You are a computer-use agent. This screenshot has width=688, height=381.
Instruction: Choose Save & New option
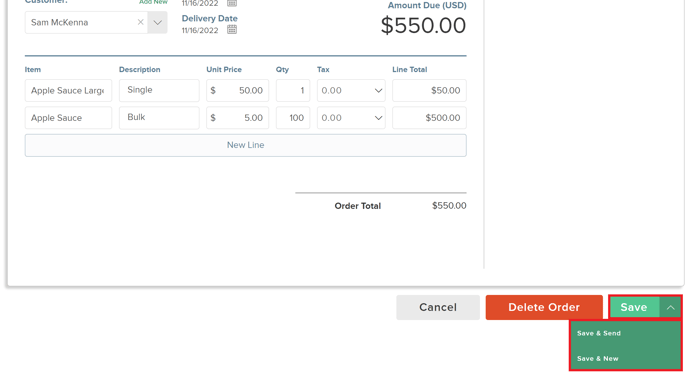[x=598, y=359]
